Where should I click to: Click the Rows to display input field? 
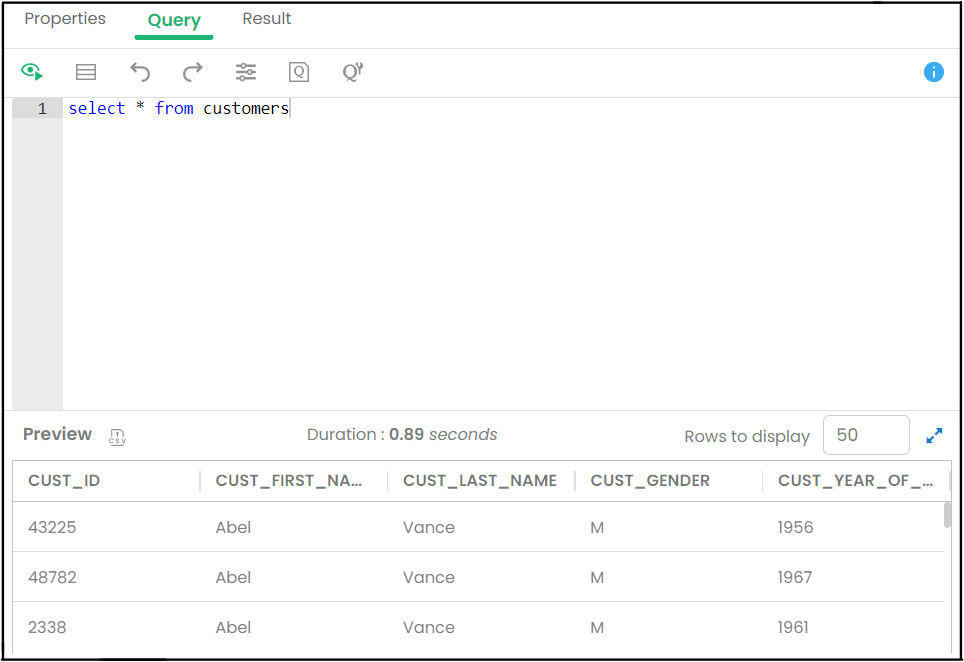pos(866,435)
